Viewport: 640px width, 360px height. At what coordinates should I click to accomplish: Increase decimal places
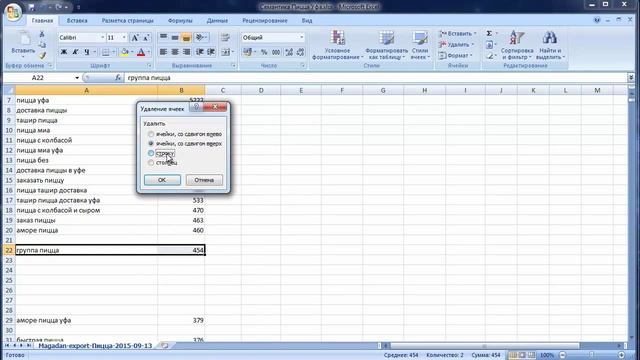[x=289, y=52]
